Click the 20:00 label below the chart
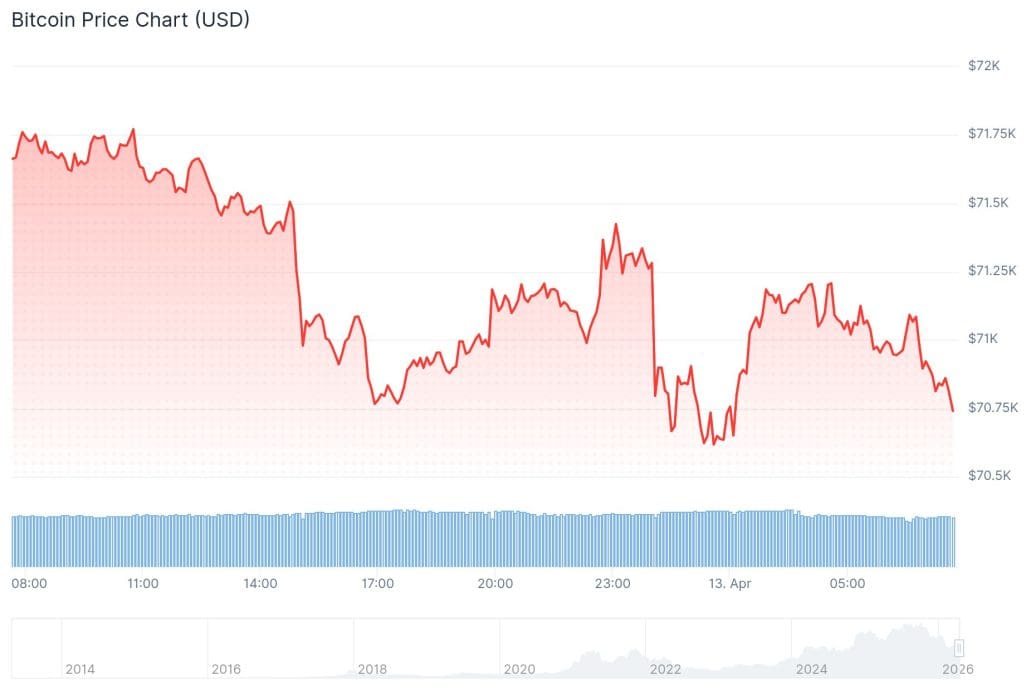The height and width of the screenshot is (695, 1031). pyautogui.click(x=495, y=583)
